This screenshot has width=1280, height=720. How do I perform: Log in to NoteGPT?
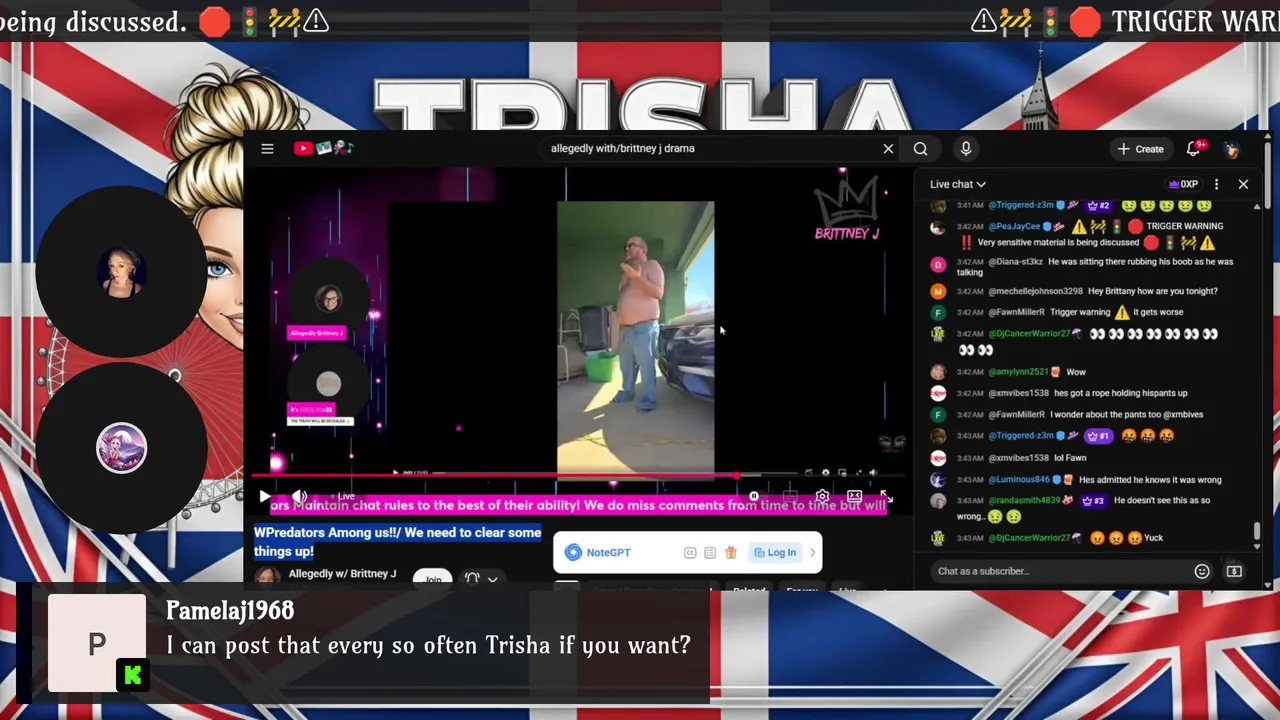click(775, 553)
